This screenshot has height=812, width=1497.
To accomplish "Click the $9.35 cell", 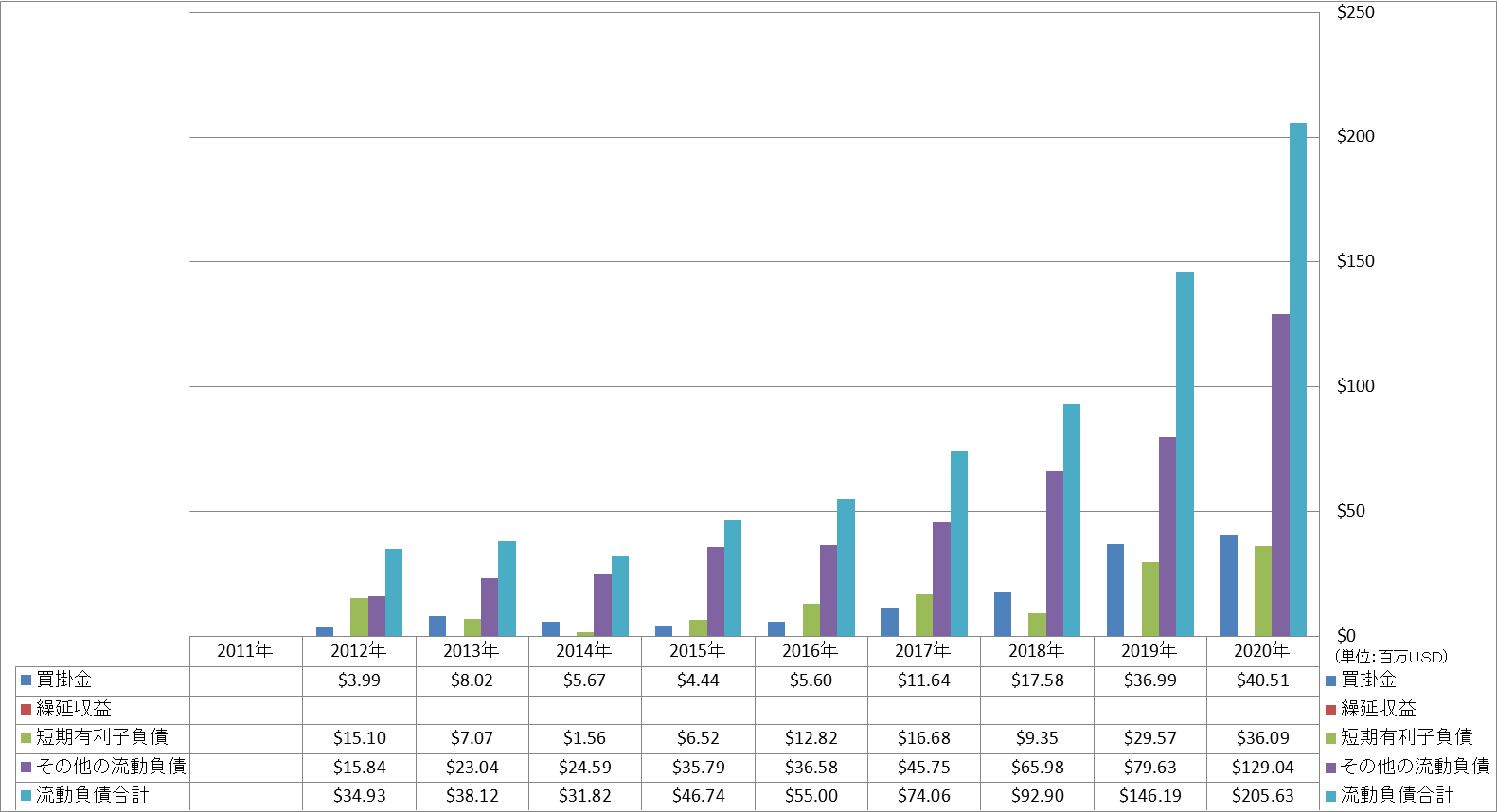I will [x=1037, y=737].
